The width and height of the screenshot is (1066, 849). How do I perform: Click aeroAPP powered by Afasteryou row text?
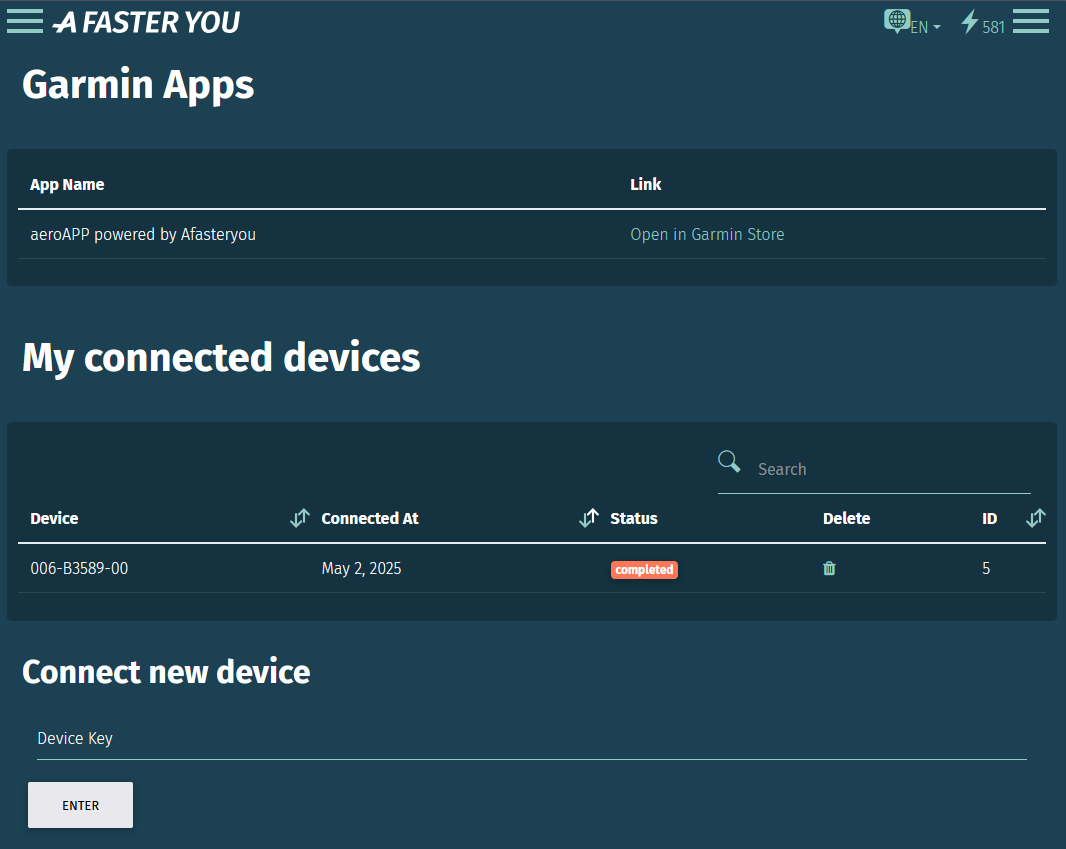[x=143, y=235]
